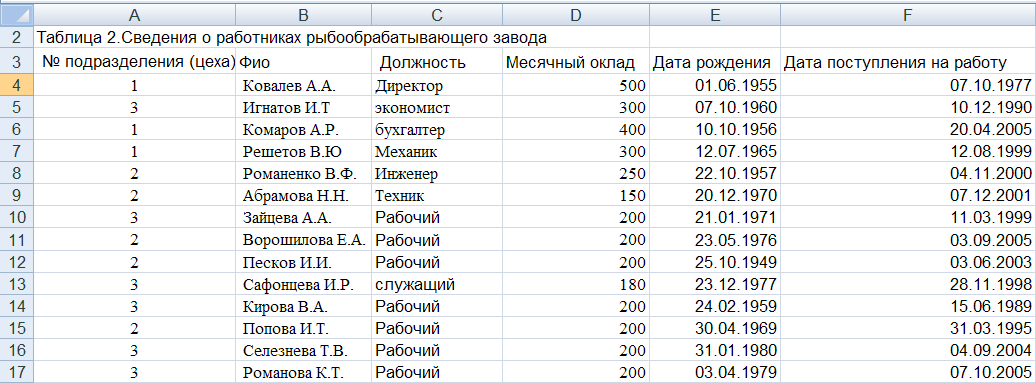Select salary cell with value 150

click(575, 195)
